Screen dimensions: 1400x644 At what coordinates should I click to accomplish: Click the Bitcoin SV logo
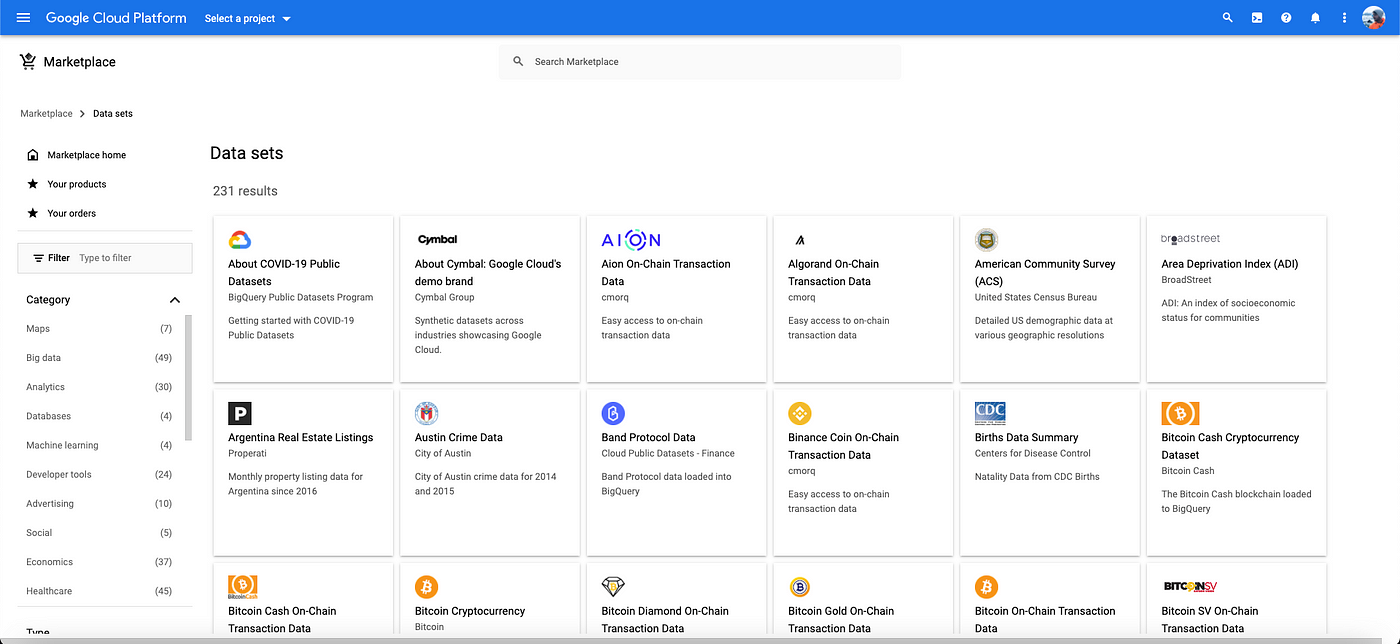[1190, 586]
